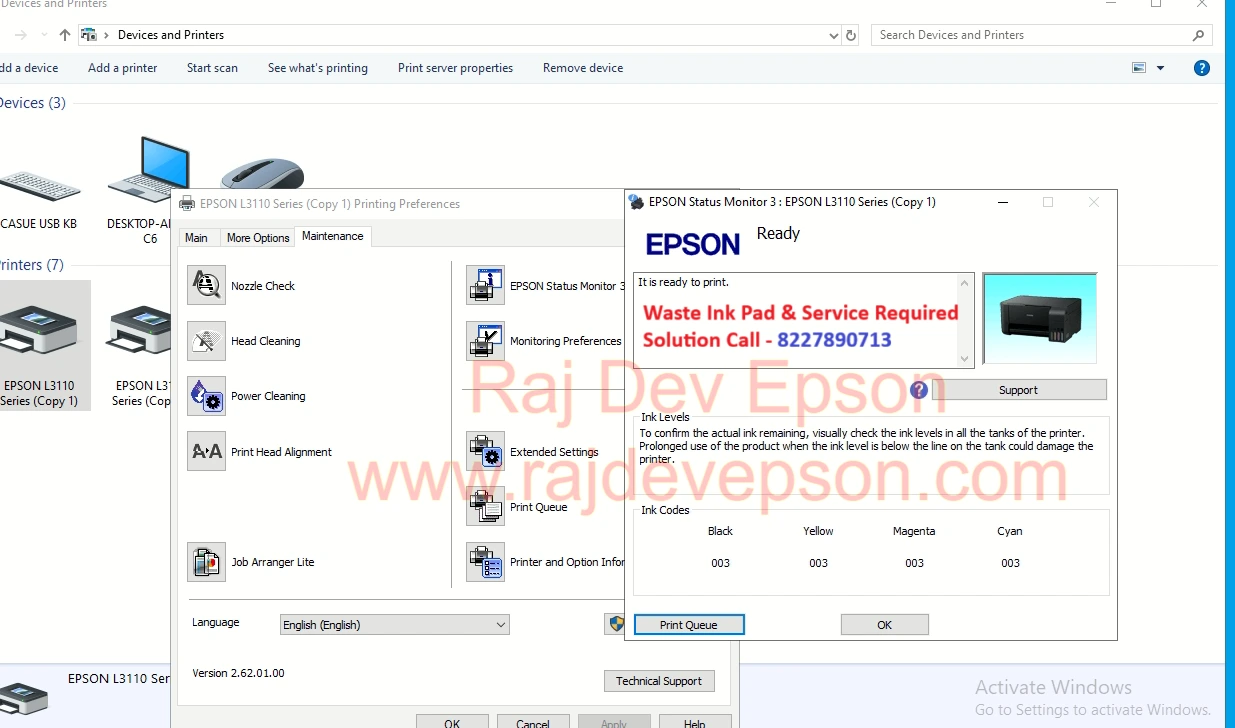1235x728 pixels.
Task: Open the view options dropdown arrow
Action: (x=1160, y=68)
